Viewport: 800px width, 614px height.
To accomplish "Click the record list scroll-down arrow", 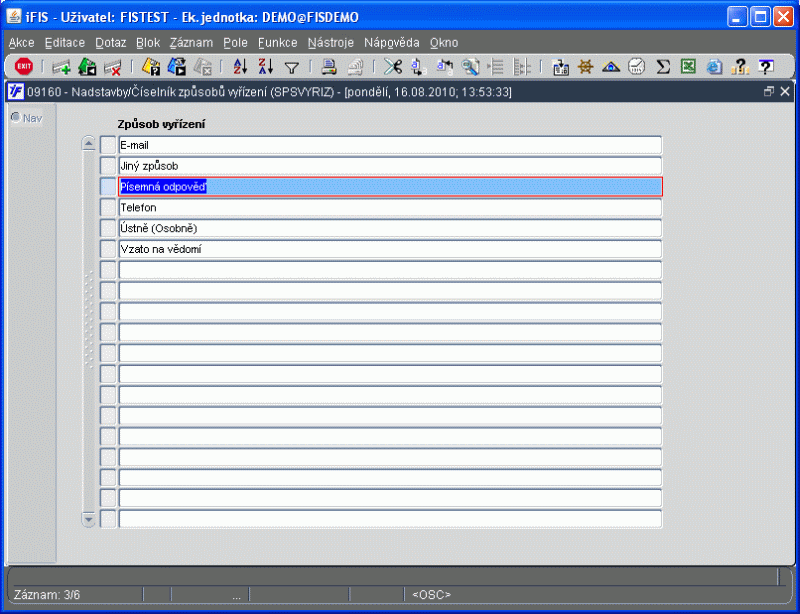I will click(x=88, y=520).
